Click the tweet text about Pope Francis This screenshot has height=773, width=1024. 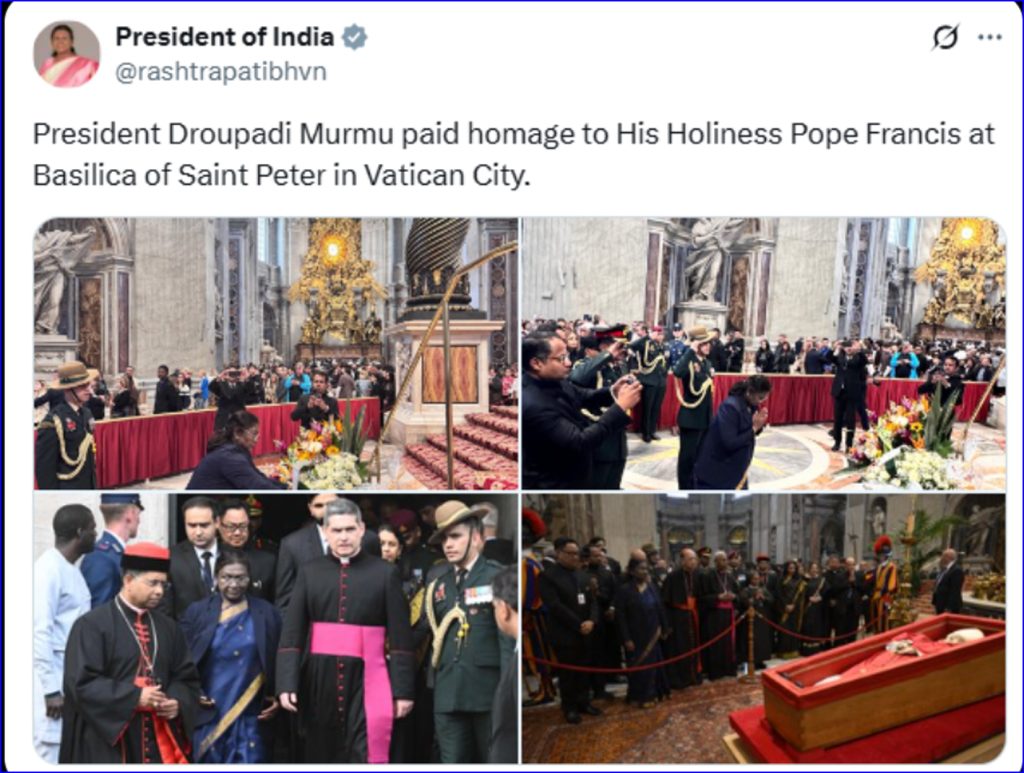click(x=513, y=154)
